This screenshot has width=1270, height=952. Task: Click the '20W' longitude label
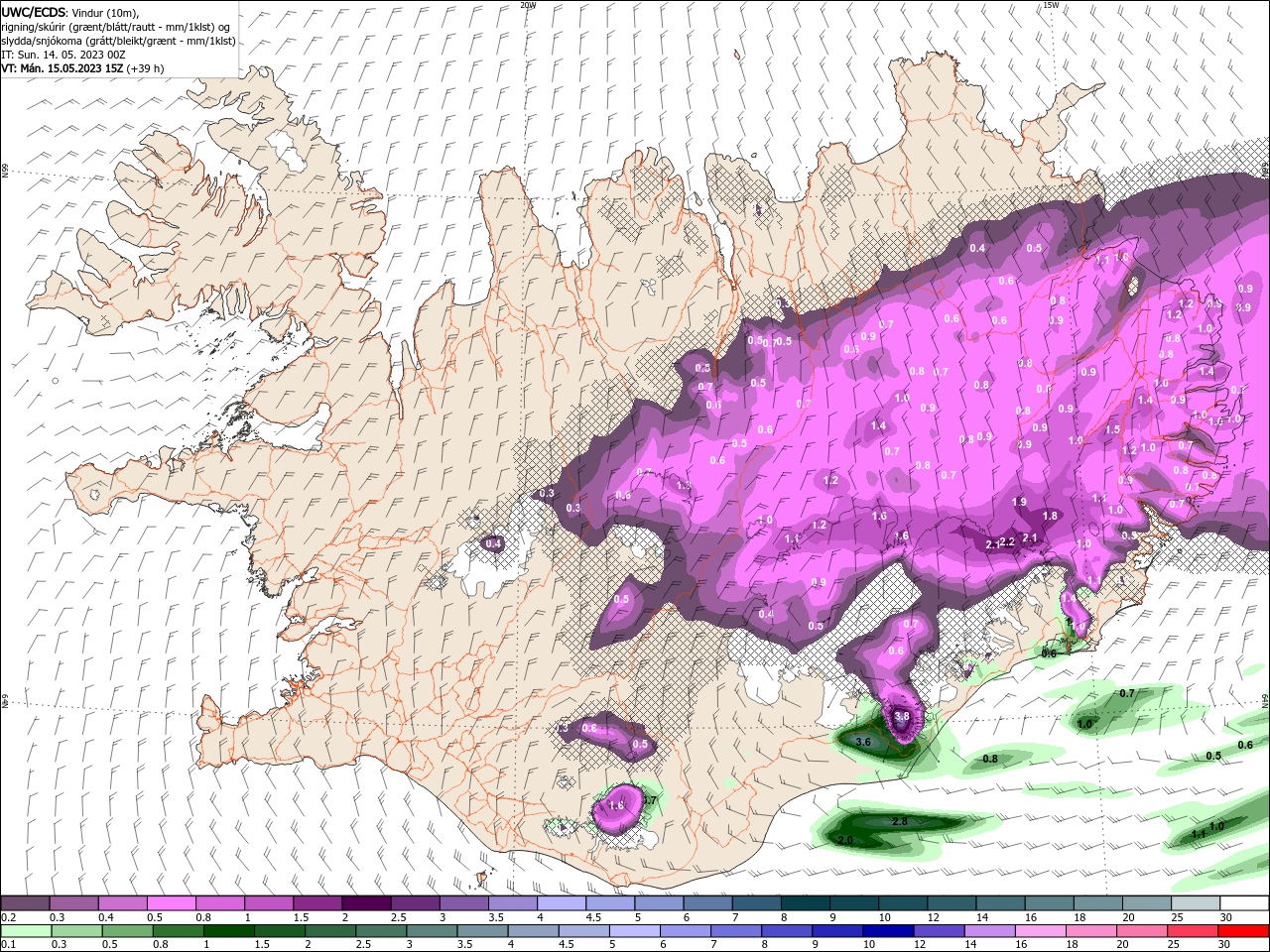528,5
